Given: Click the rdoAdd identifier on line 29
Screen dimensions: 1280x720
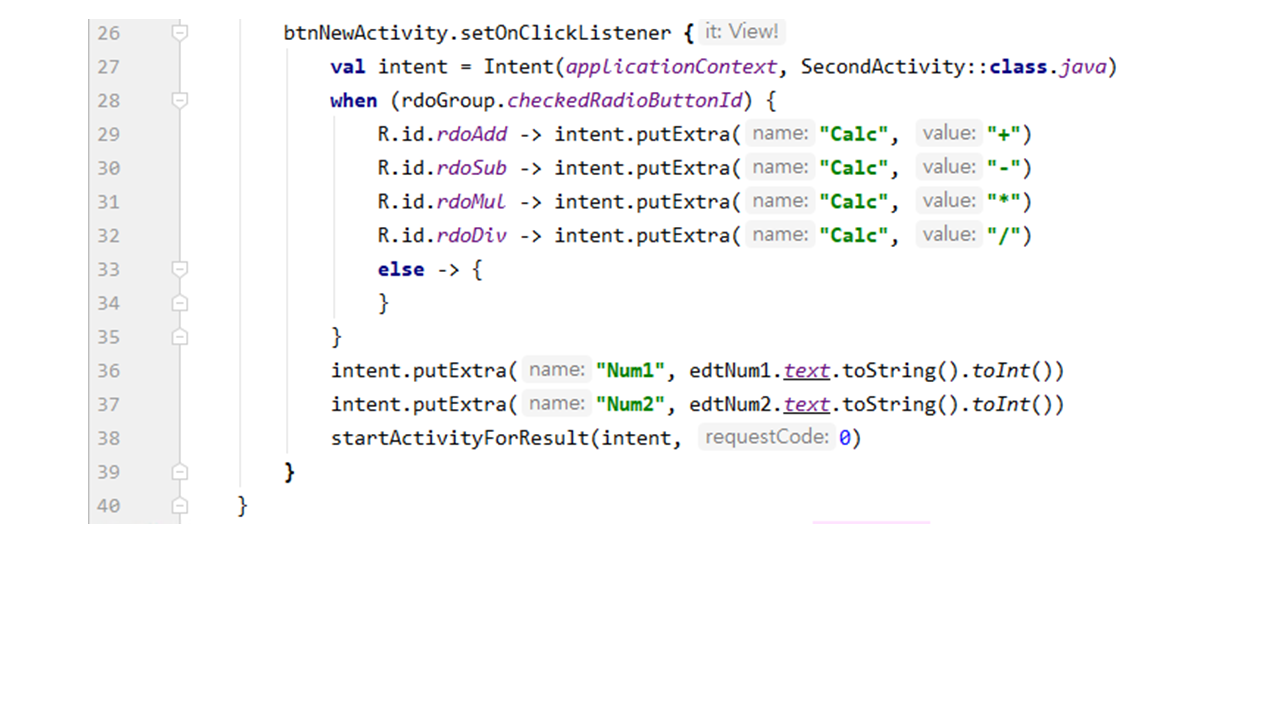Looking at the screenshot, I should 472,134.
